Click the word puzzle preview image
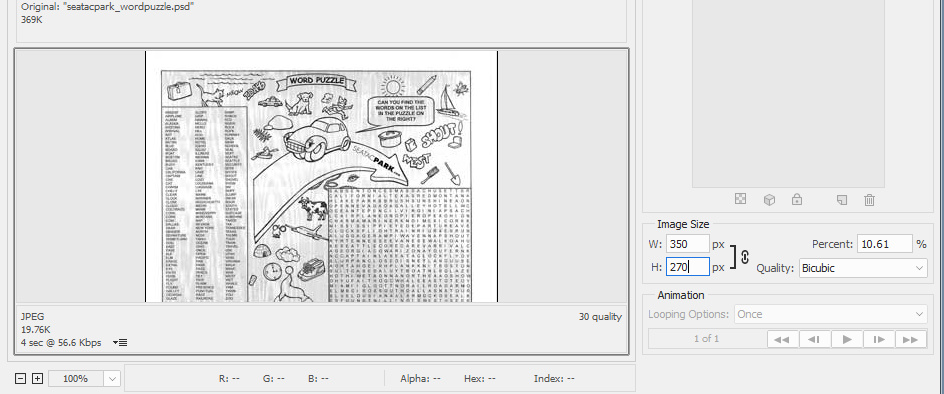The height and width of the screenshot is (394, 944). tap(321, 177)
